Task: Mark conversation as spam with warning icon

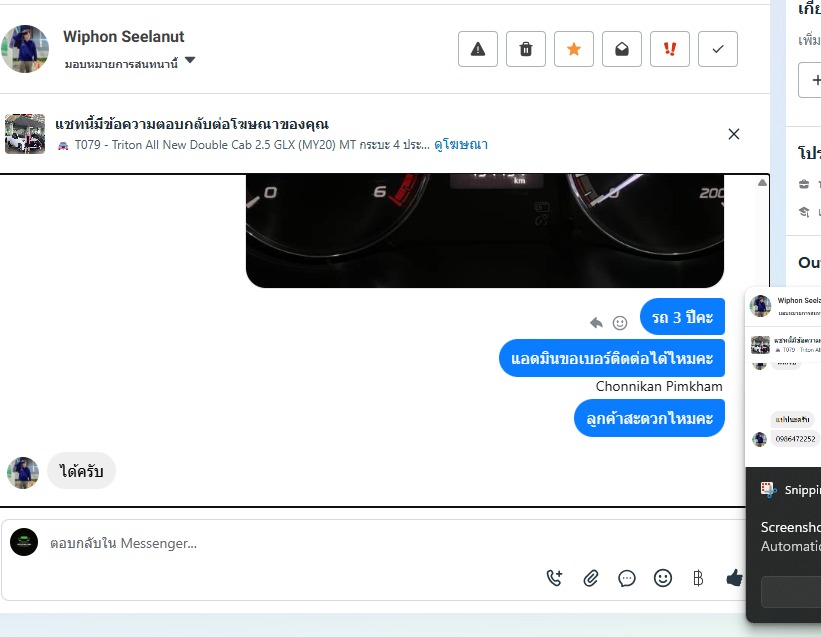Action: 478,49
